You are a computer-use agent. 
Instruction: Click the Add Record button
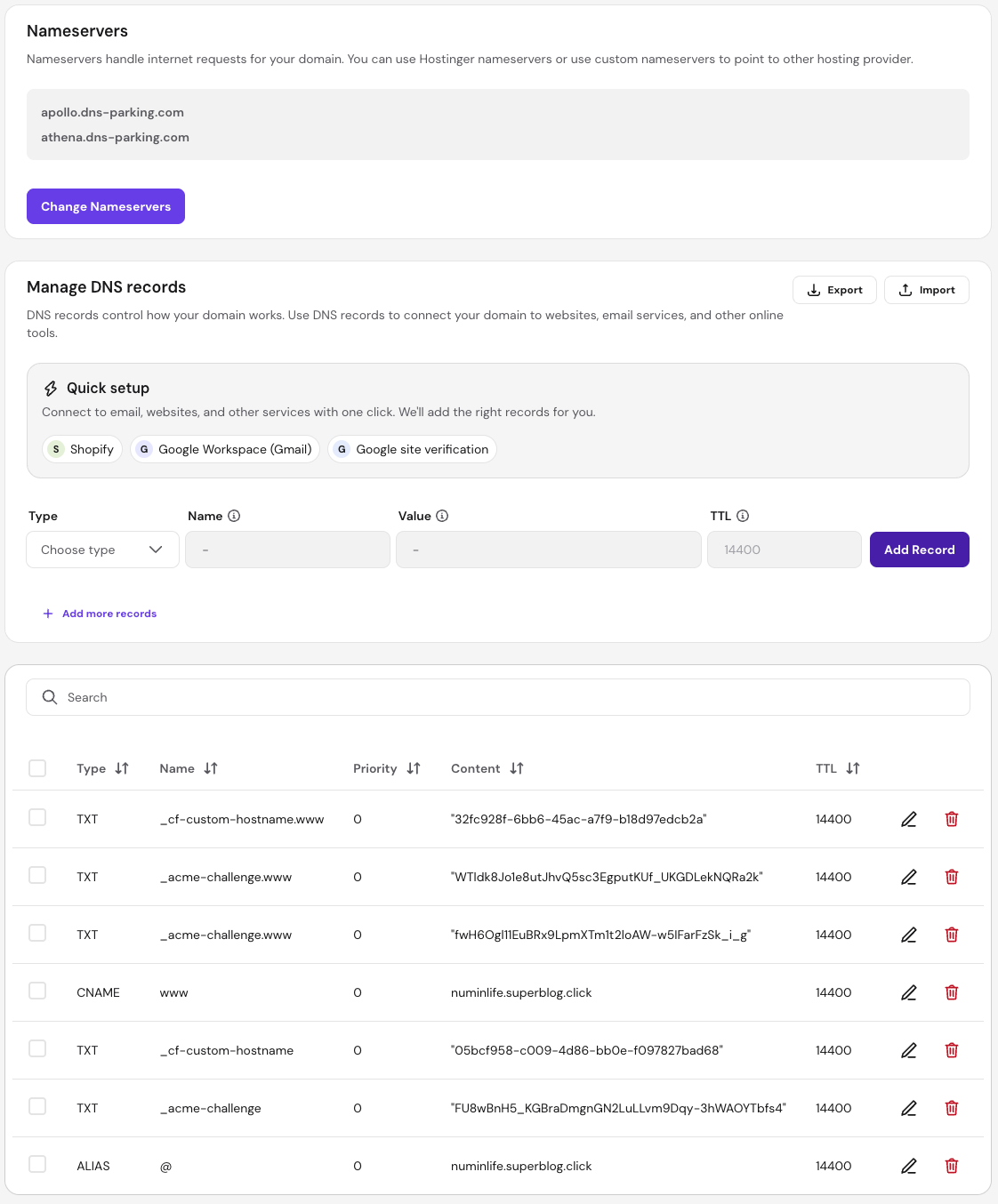tap(920, 550)
